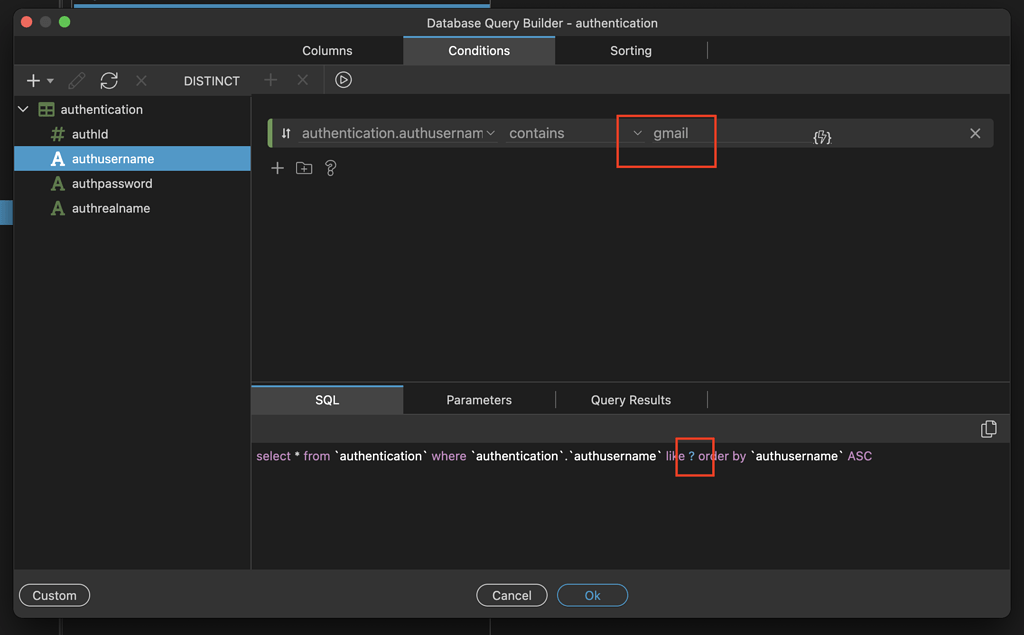This screenshot has width=1024, height=635.
Task: Open the Query Results tab
Action: (x=630, y=399)
